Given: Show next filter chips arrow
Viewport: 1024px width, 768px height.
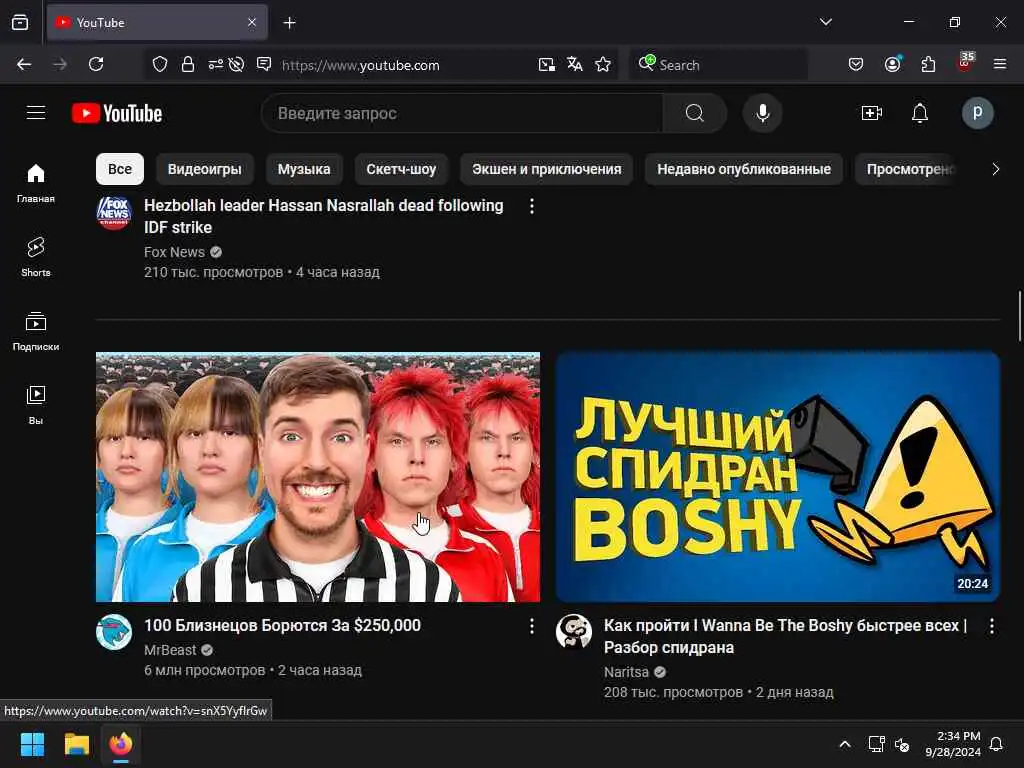Looking at the screenshot, I should pos(995,169).
